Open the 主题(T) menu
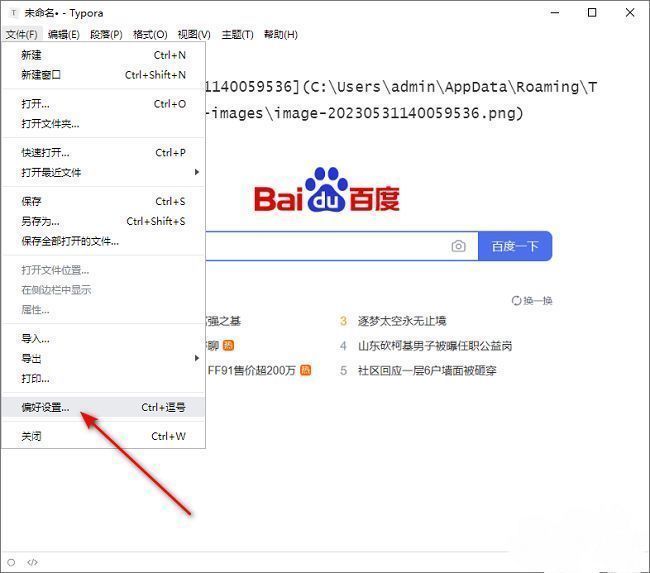 point(235,34)
